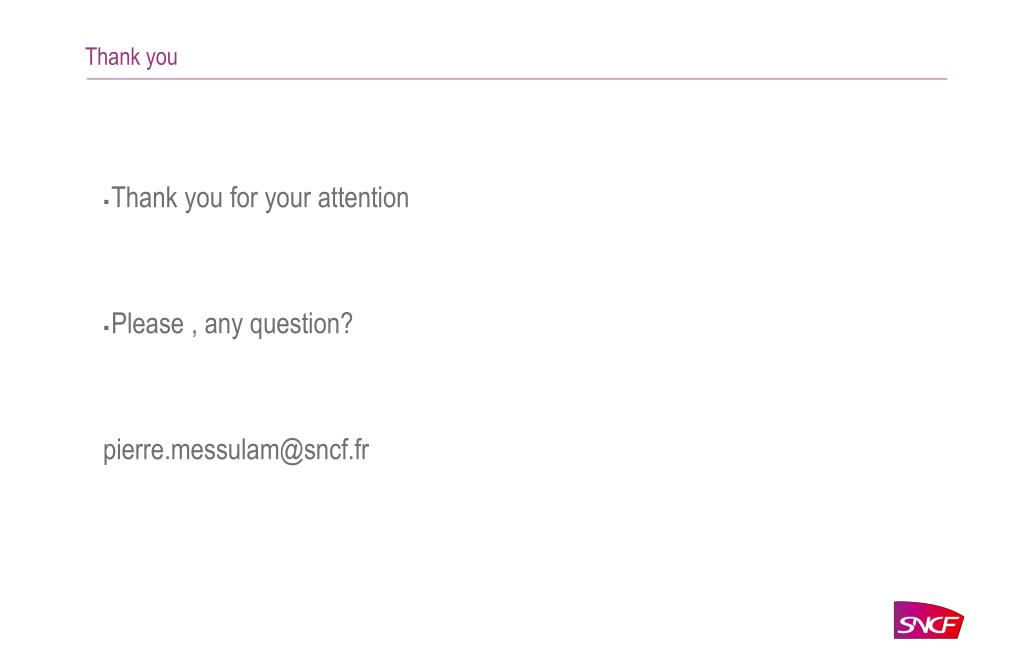This screenshot has height=656, width=1023.
Task: Open the pierre.messulam@sncf.fr email address
Action: [236, 450]
